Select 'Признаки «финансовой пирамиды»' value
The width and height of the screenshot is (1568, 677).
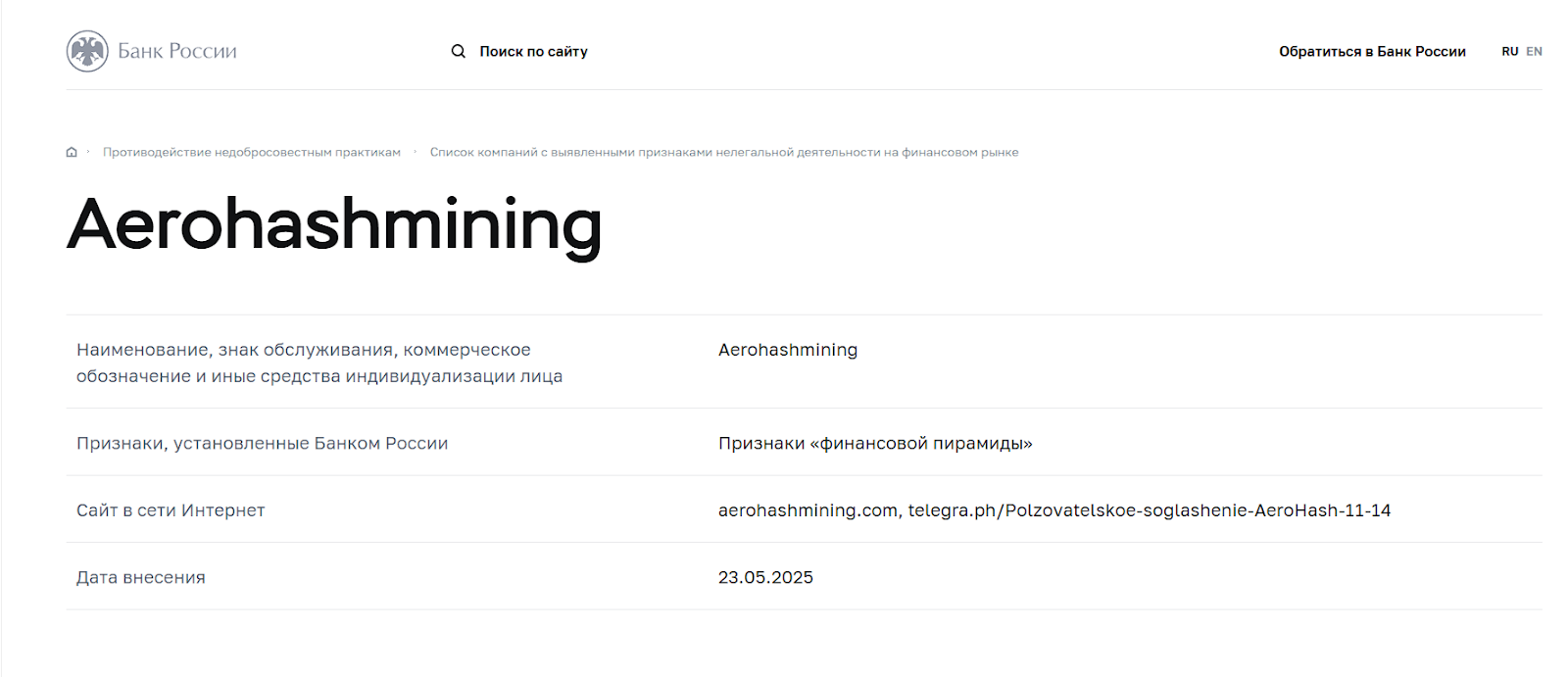tap(875, 443)
